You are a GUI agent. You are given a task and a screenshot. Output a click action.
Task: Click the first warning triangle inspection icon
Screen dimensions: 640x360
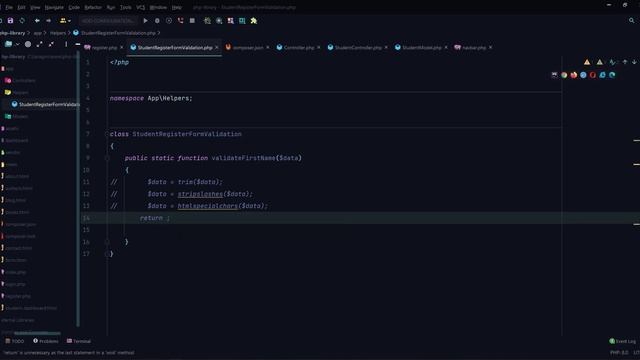[587, 62]
